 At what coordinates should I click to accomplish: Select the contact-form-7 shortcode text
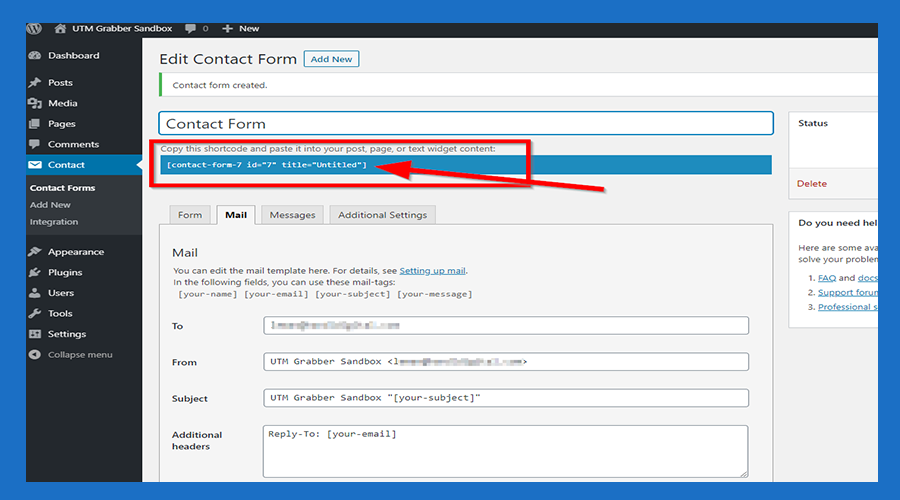coord(267,164)
